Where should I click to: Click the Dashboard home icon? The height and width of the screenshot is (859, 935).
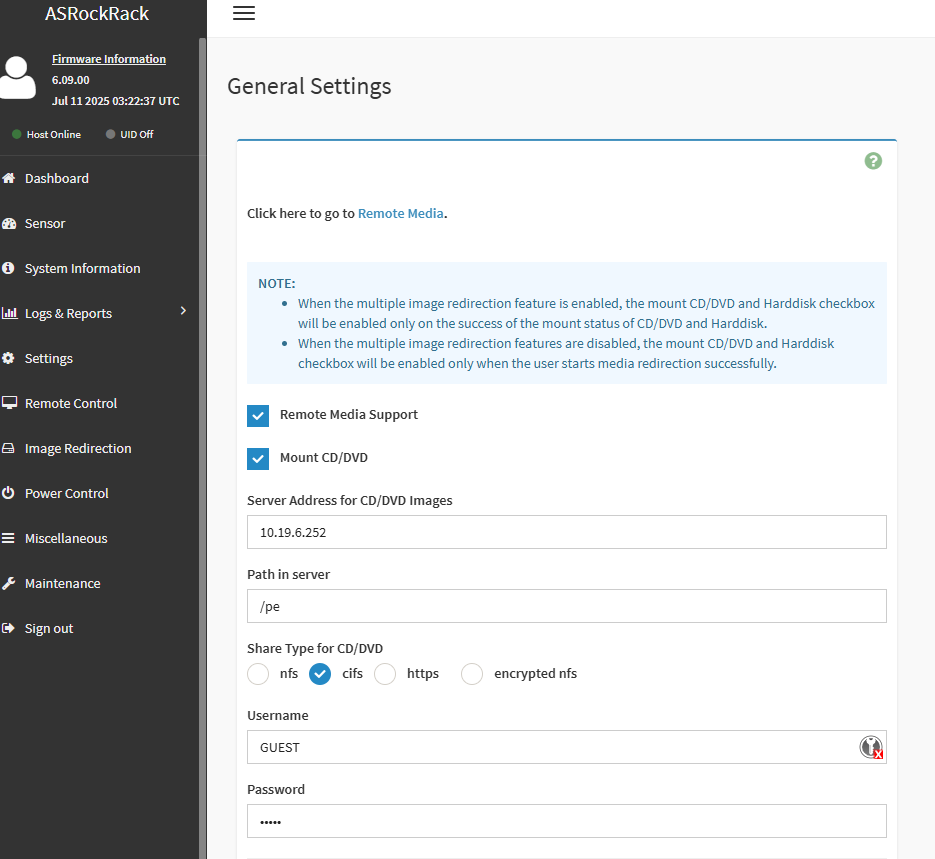[9, 178]
